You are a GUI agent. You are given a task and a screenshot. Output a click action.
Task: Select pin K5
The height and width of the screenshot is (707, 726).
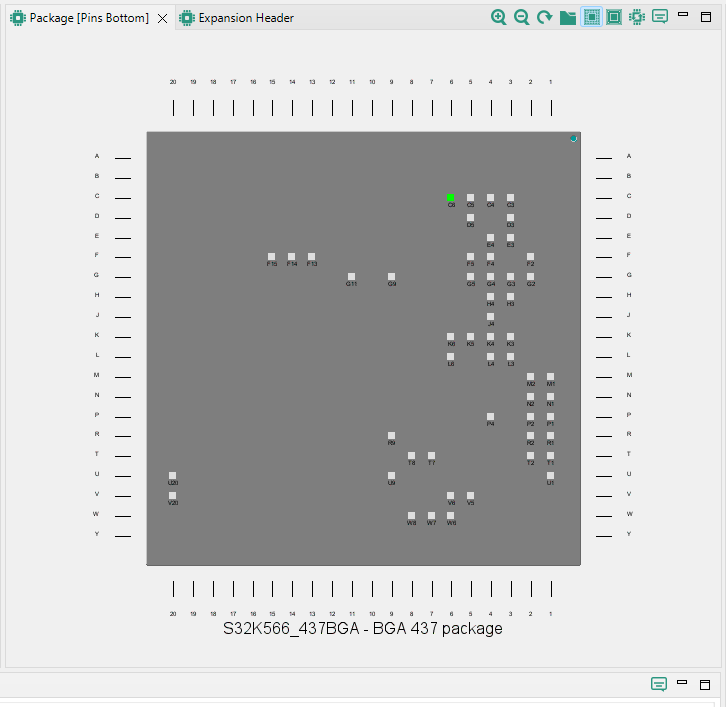[x=470, y=337]
